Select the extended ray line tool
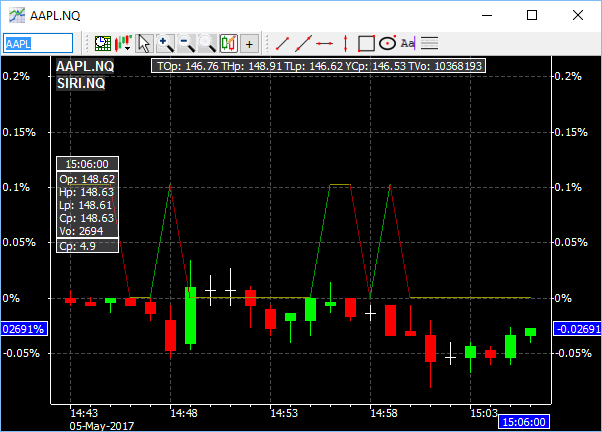The height and width of the screenshot is (432, 602). pos(304,43)
